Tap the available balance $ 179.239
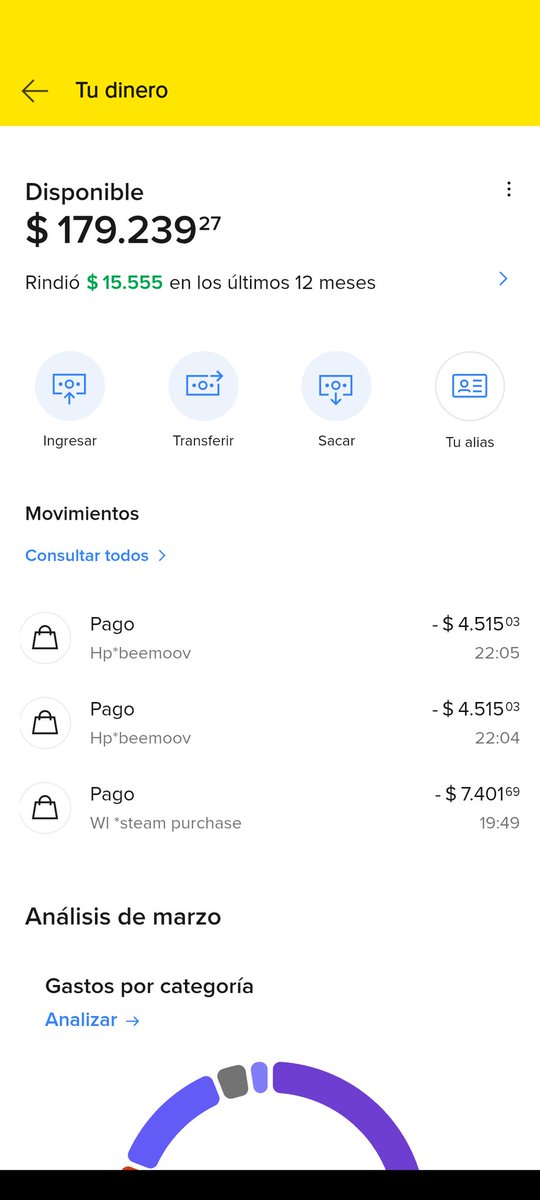 point(123,229)
